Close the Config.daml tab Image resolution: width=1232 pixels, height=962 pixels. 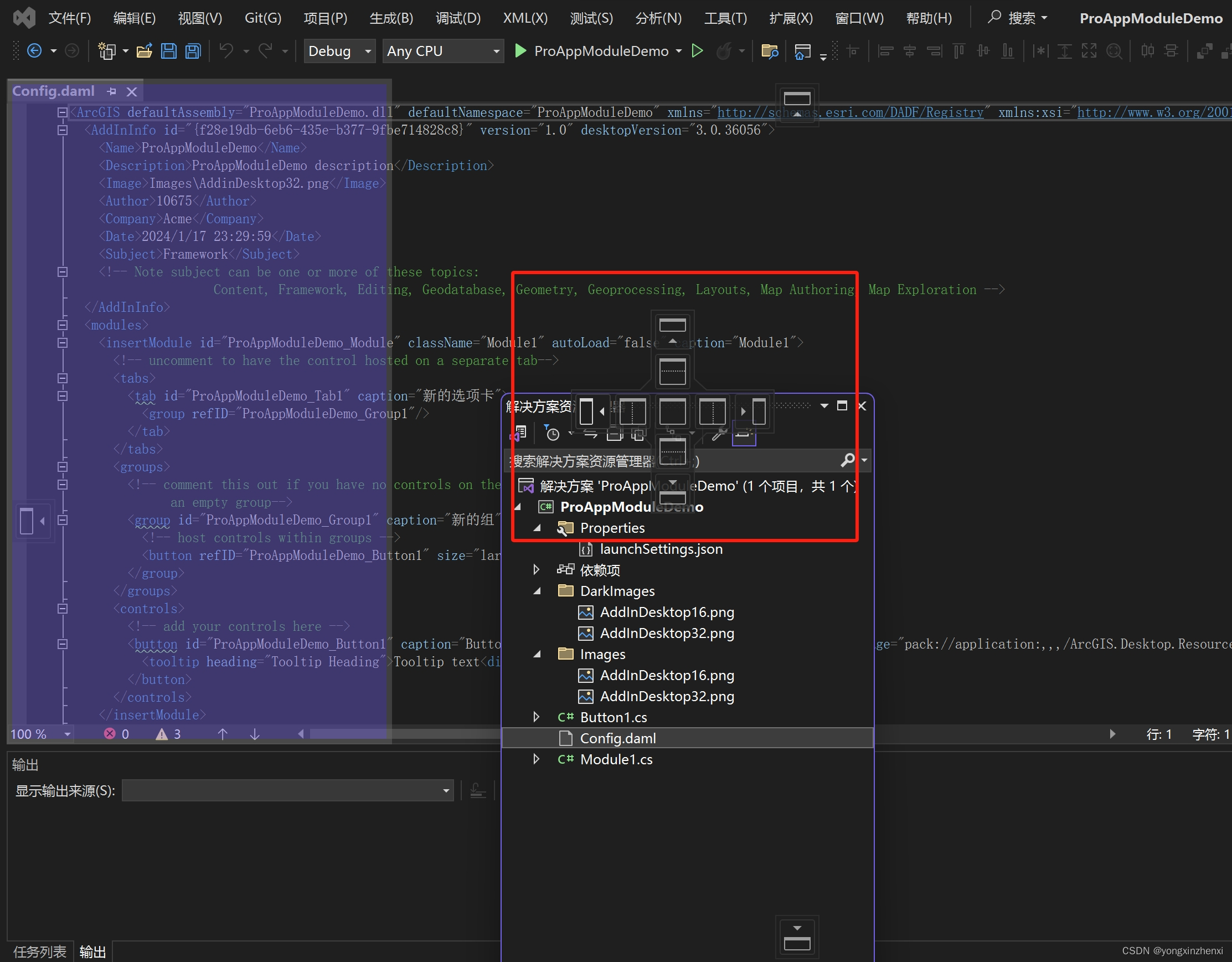132,91
